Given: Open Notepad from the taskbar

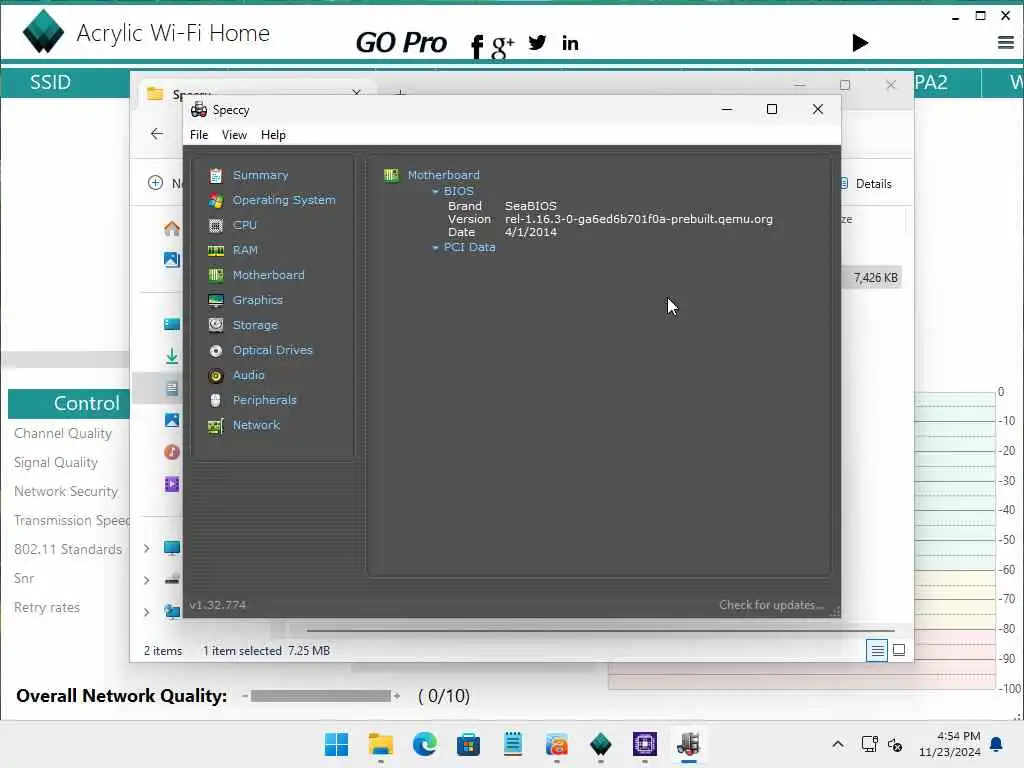Looking at the screenshot, I should 513,744.
